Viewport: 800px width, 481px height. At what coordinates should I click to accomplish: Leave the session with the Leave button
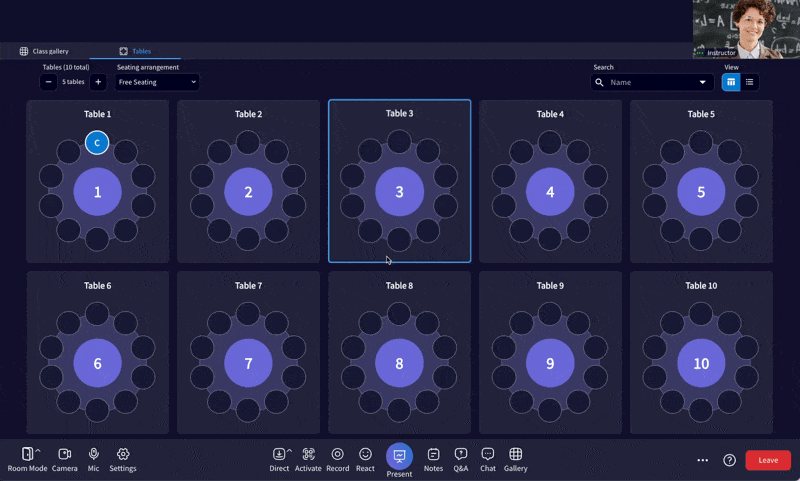pyautogui.click(x=768, y=460)
